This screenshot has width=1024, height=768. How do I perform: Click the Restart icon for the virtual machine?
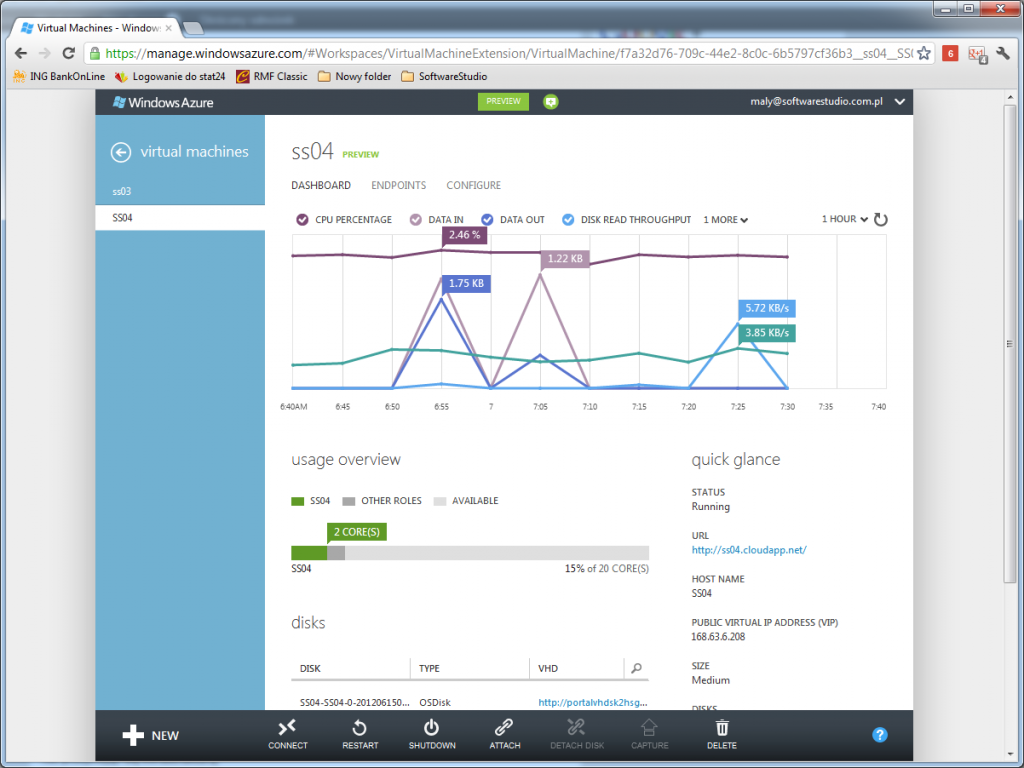click(x=359, y=735)
